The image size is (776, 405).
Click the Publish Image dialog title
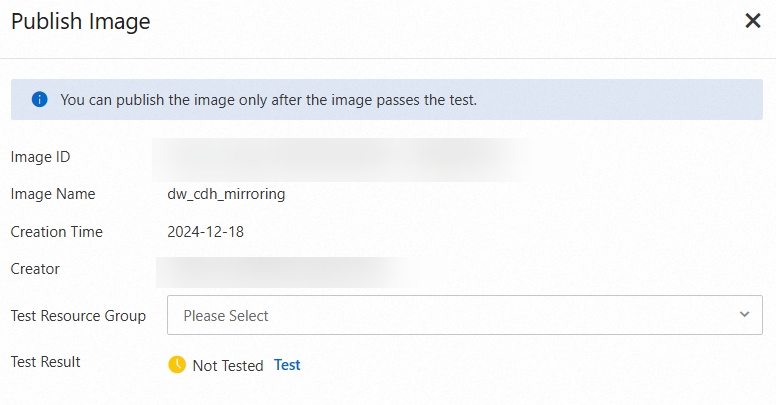[x=80, y=21]
